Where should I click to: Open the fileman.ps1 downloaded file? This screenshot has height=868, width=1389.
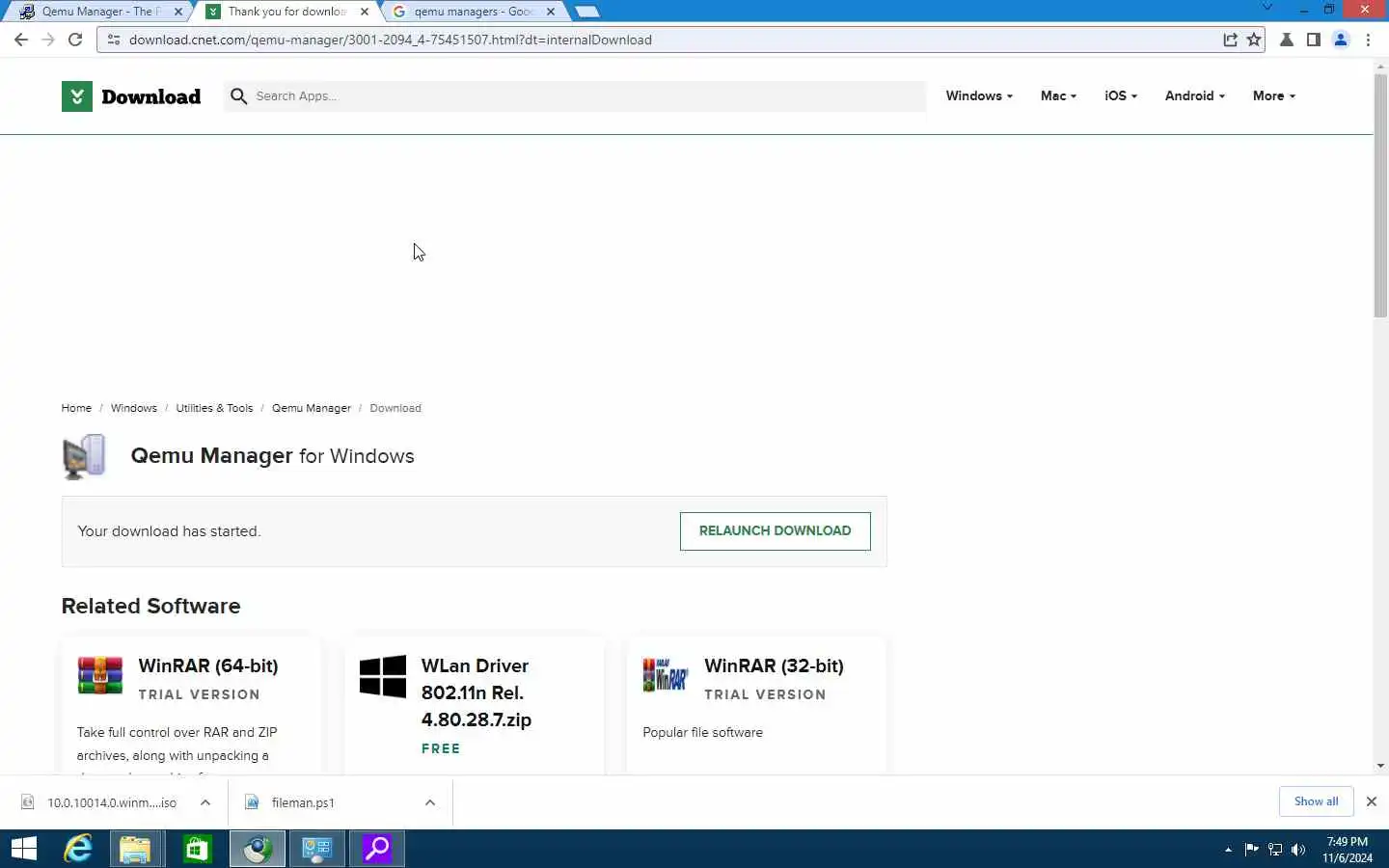pyautogui.click(x=303, y=802)
